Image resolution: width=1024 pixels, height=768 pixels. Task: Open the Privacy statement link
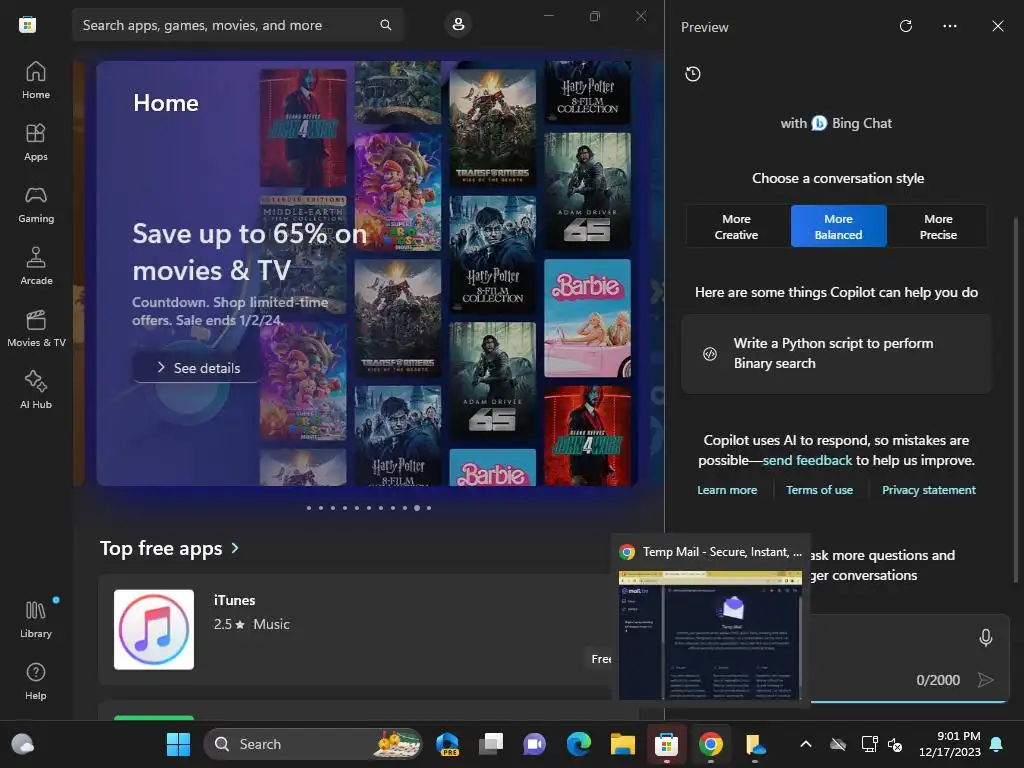[929, 490]
